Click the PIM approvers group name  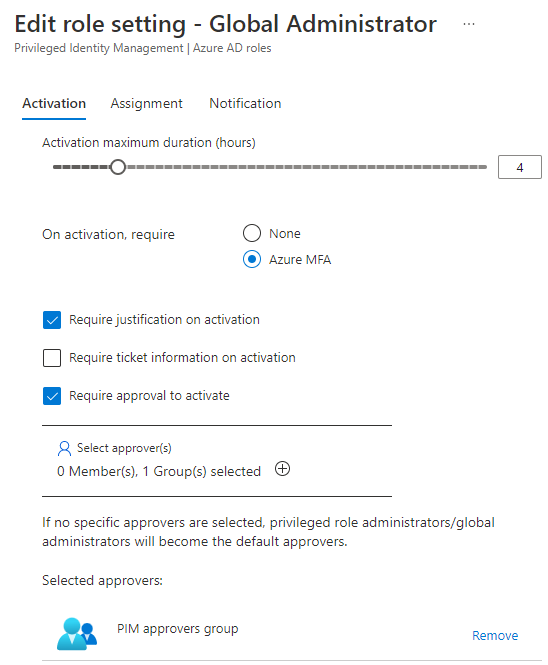click(177, 629)
